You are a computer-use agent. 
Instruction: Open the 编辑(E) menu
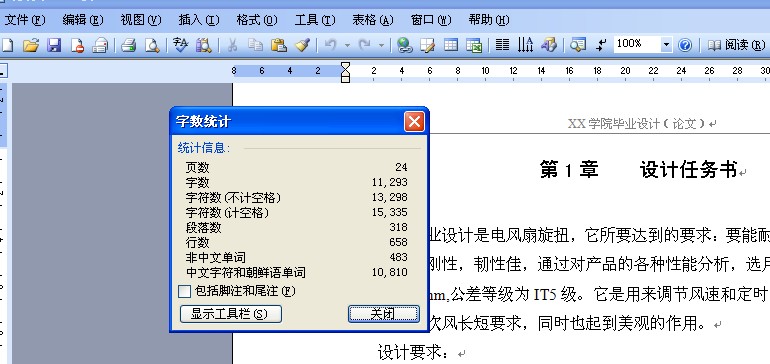[83, 20]
